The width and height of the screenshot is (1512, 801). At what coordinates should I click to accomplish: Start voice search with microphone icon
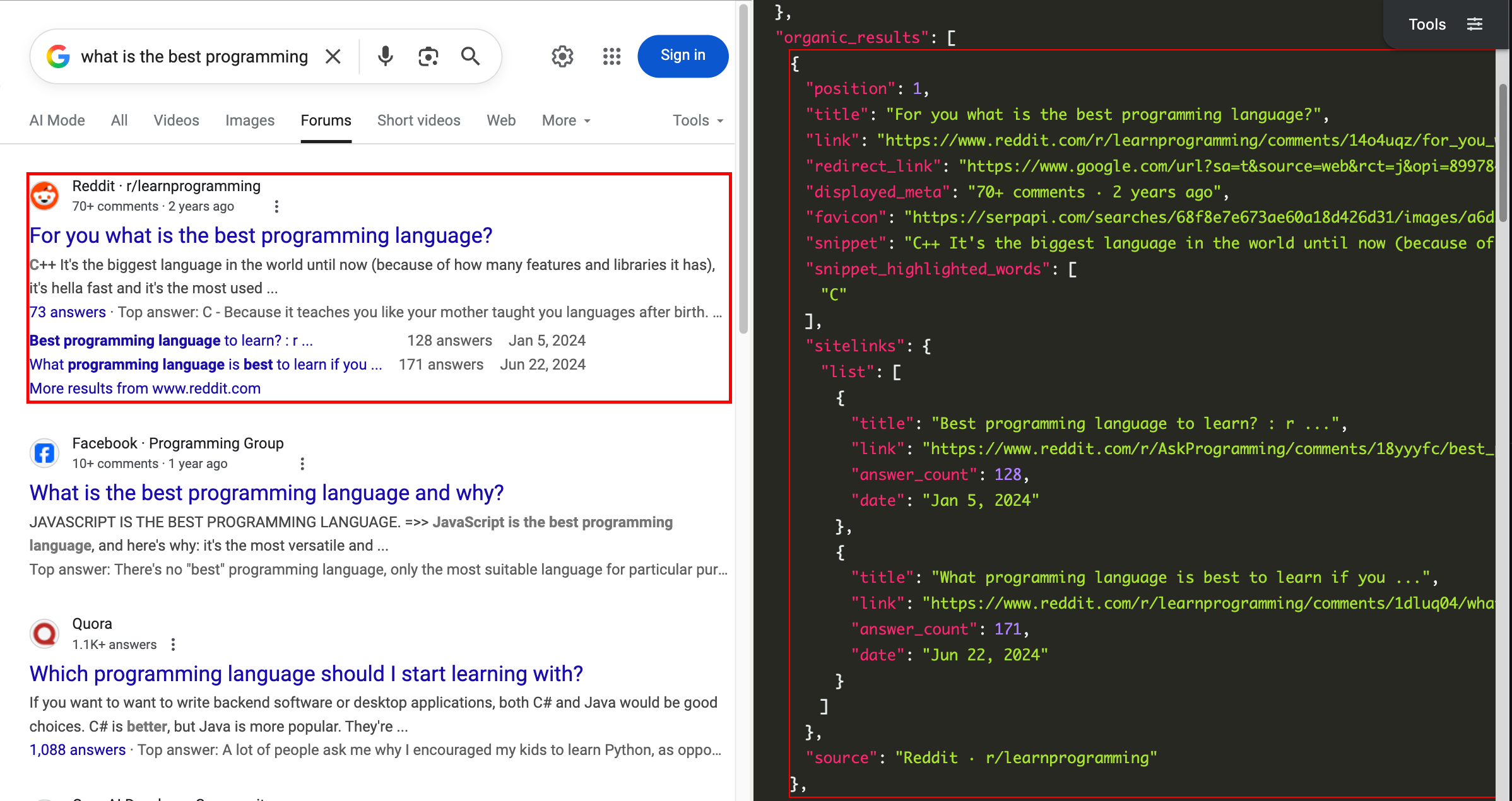(x=385, y=57)
